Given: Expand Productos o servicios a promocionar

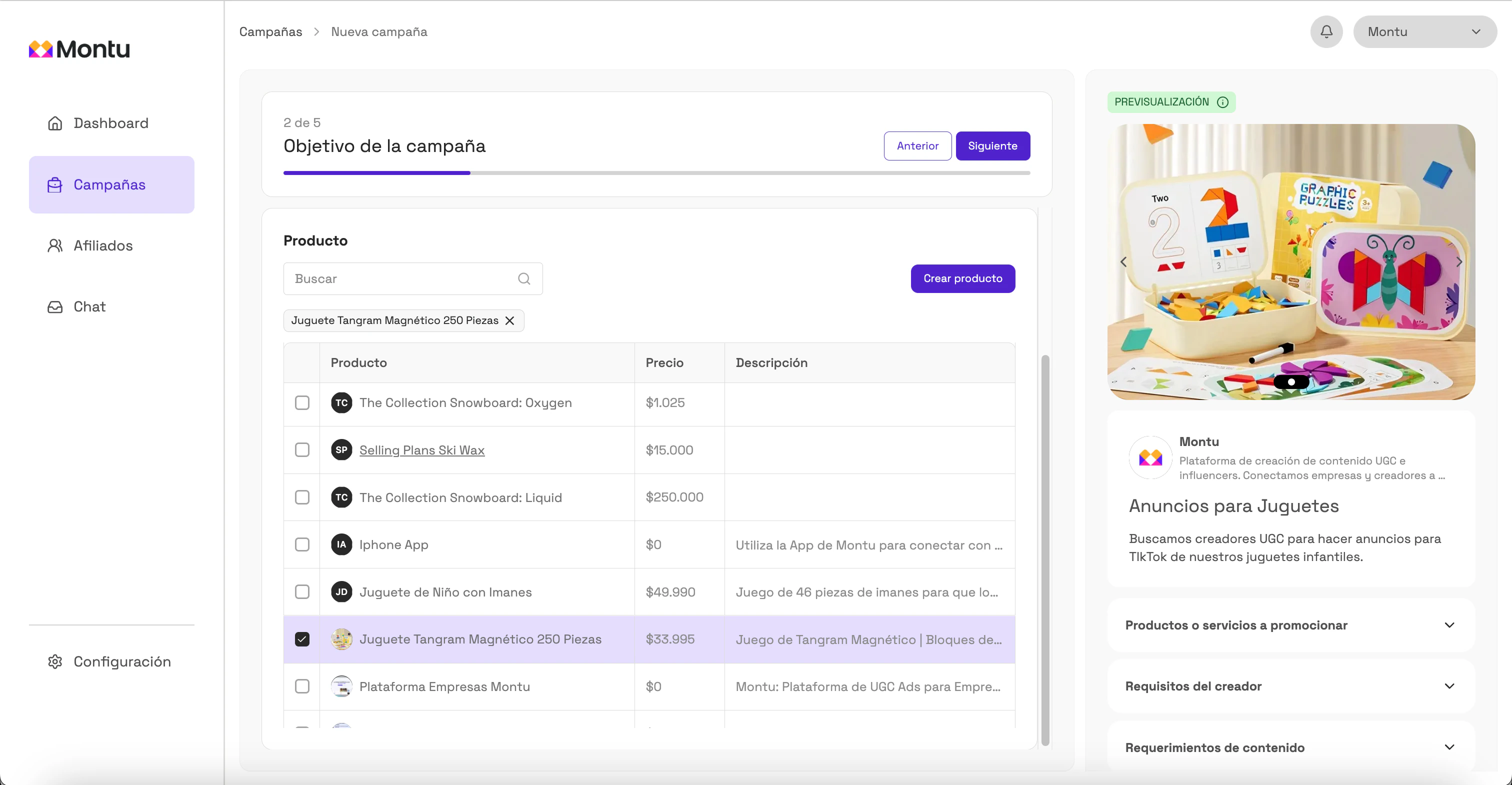Looking at the screenshot, I should click(1290, 625).
